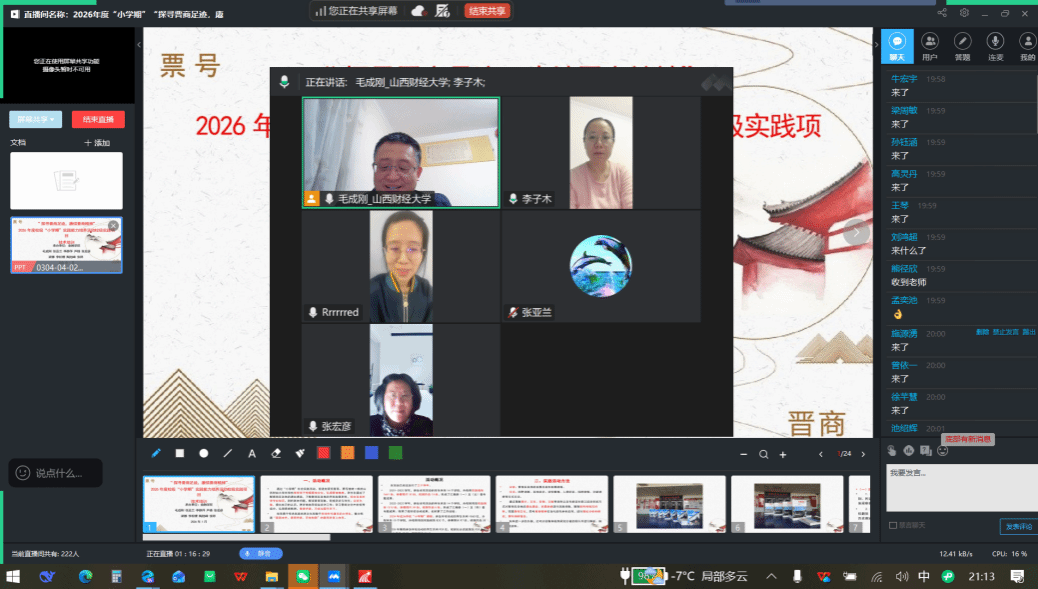Select the pencil drawing tool
This screenshot has width=1038, height=589.
(x=156, y=453)
